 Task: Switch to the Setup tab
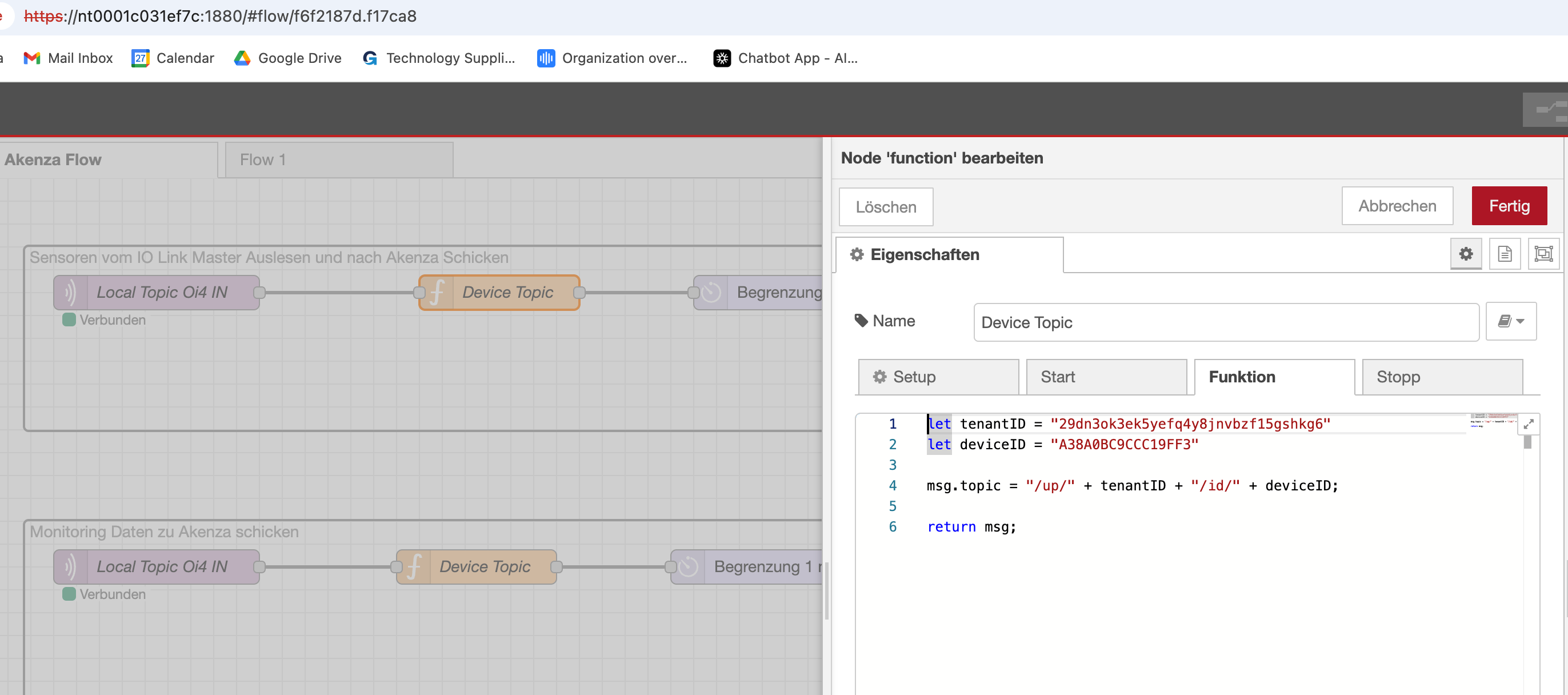pyautogui.click(x=938, y=377)
